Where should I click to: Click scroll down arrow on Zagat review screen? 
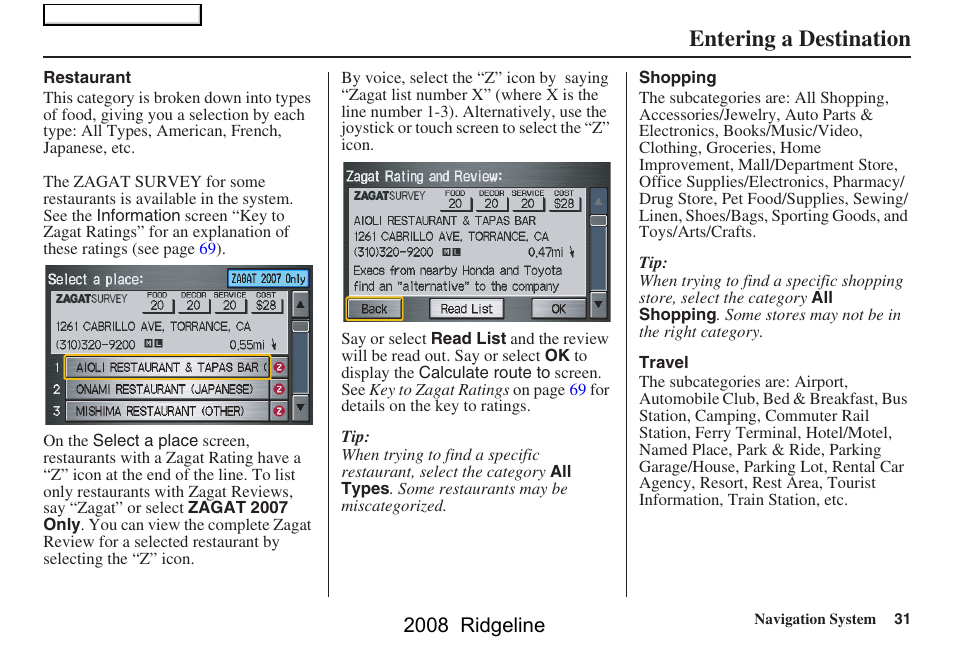(599, 305)
